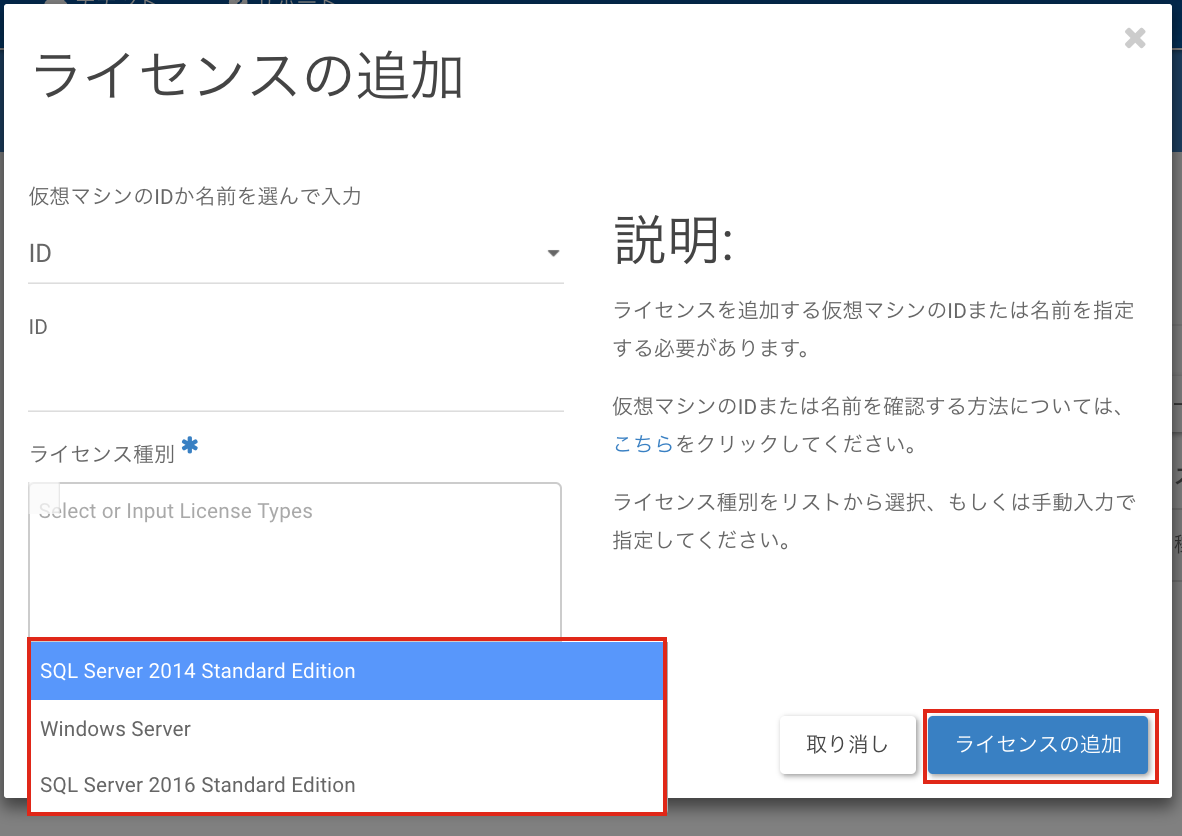This screenshot has width=1182, height=836.
Task: Click the 取り消し cancel button
Action: [847, 745]
